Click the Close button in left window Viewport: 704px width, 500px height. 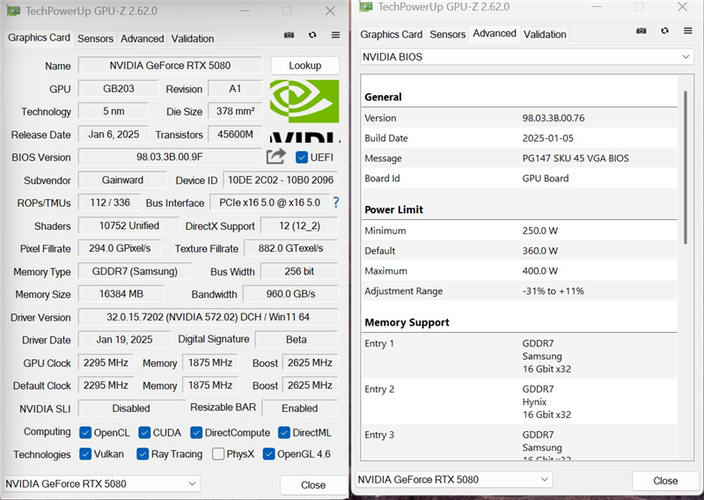[312, 484]
